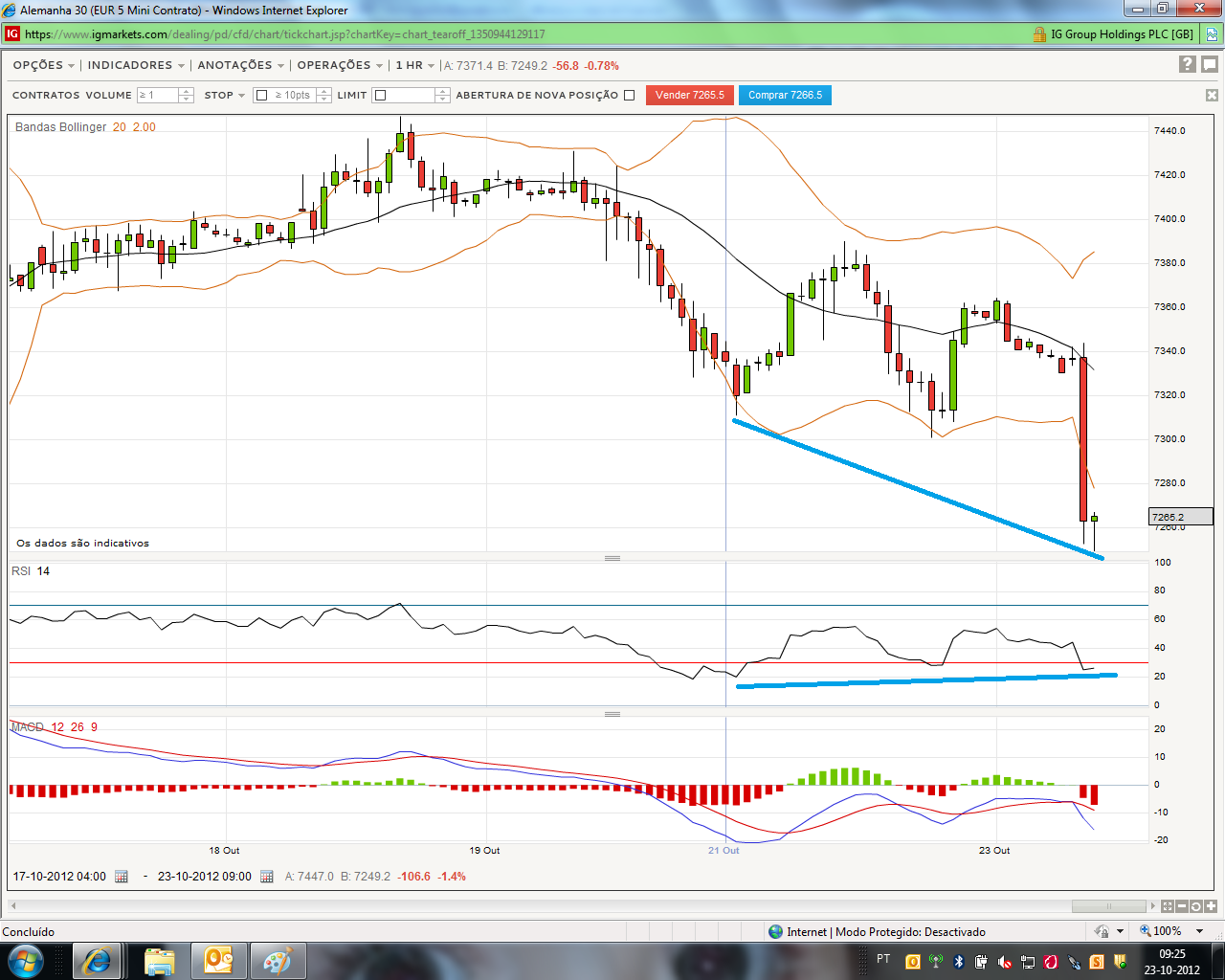Click the wired network tray icon
This screenshot has height=980, width=1225.
point(1028,961)
